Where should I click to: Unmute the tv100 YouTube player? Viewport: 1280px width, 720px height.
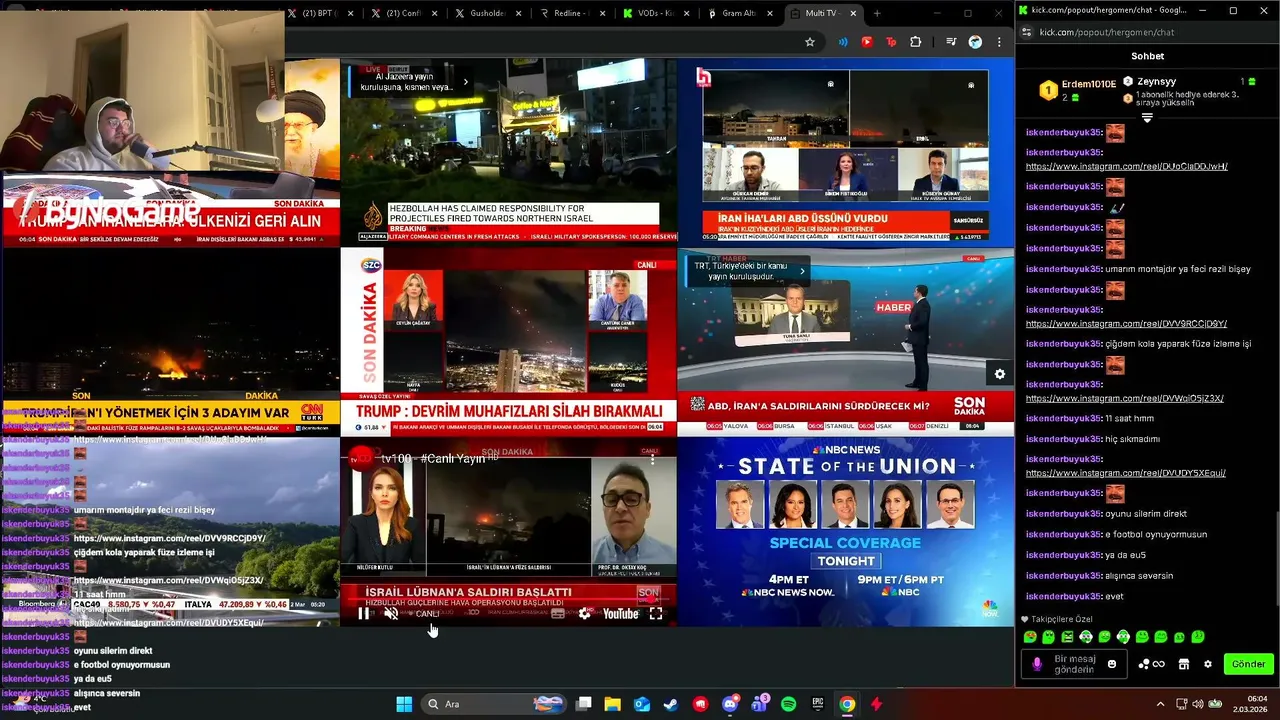click(x=392, y=614)
